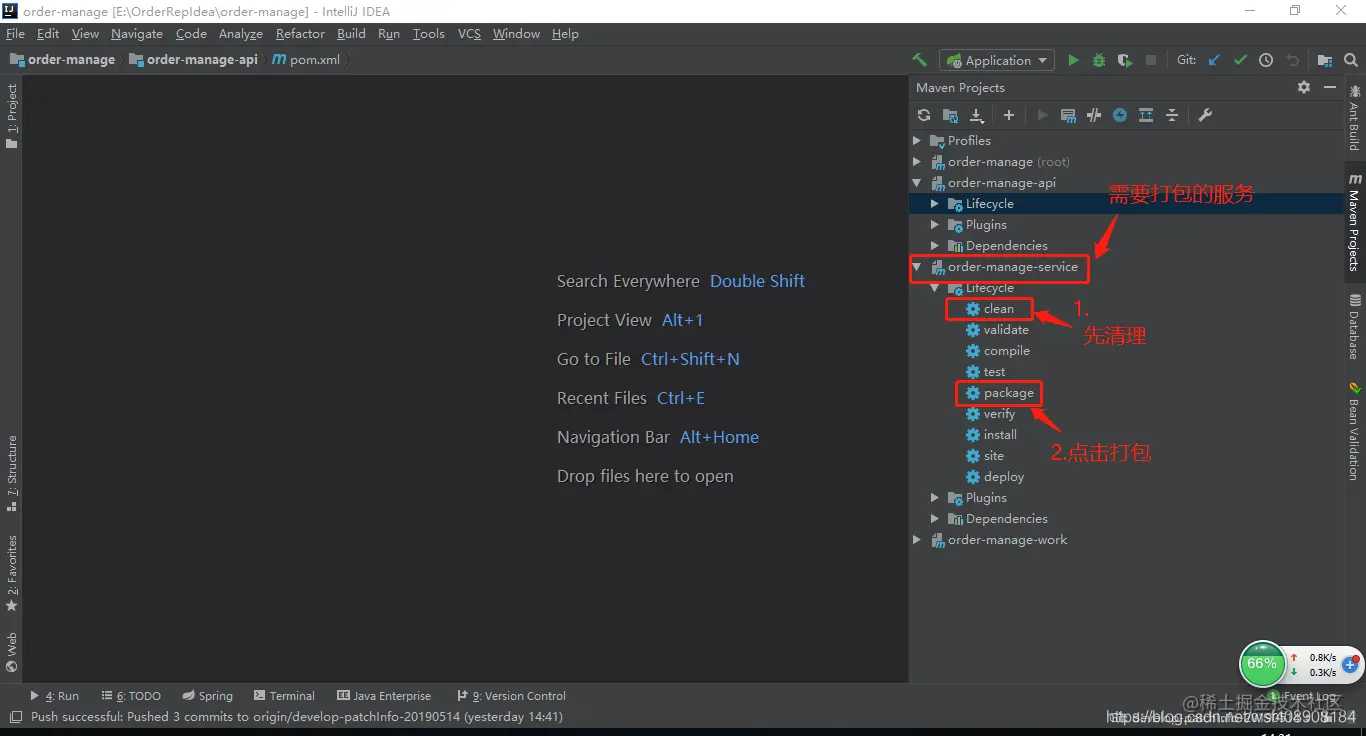Image resolution: width=1366 pixels, height=736 pixels.
Task: Click the Build Project hammer icon
Action: coord(919,60)
